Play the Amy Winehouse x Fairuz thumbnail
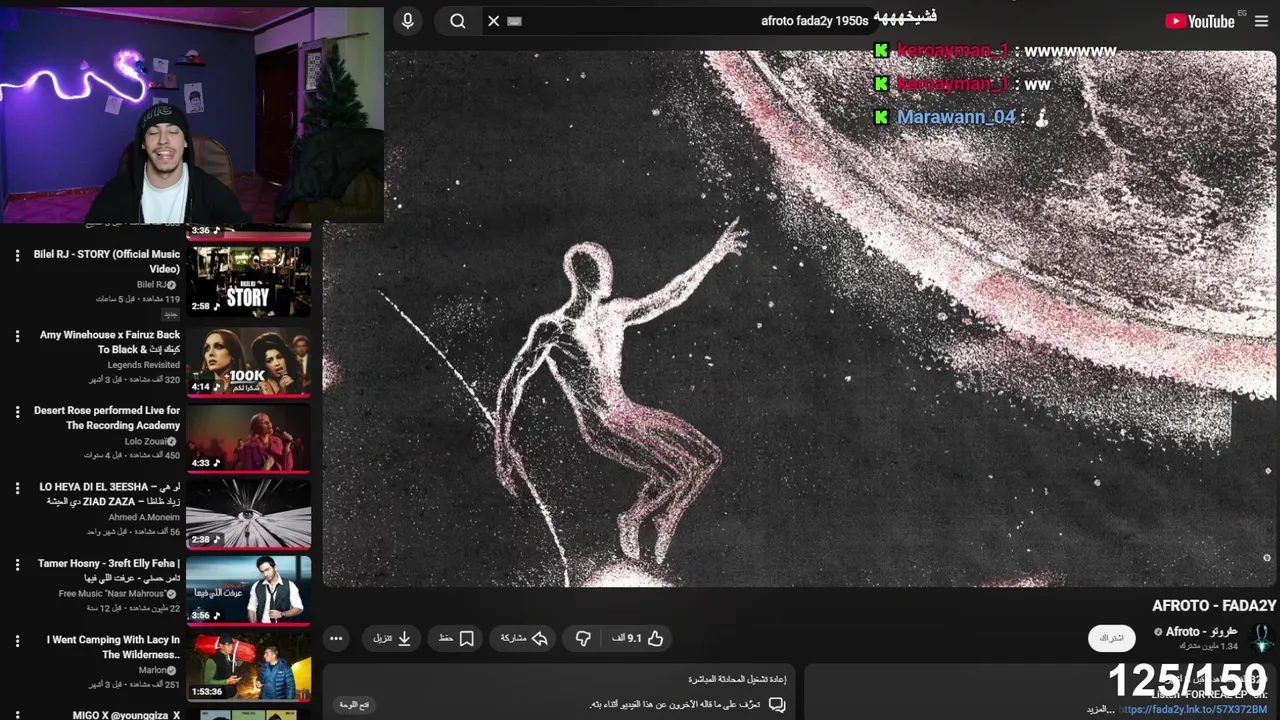 pyautogui.click(x=248, y=362)
